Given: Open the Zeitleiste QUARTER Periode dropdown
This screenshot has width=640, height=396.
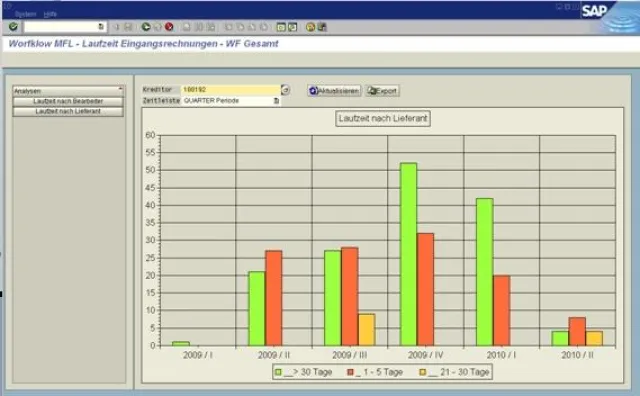Looking at the screenshot, I should point(276,100).
